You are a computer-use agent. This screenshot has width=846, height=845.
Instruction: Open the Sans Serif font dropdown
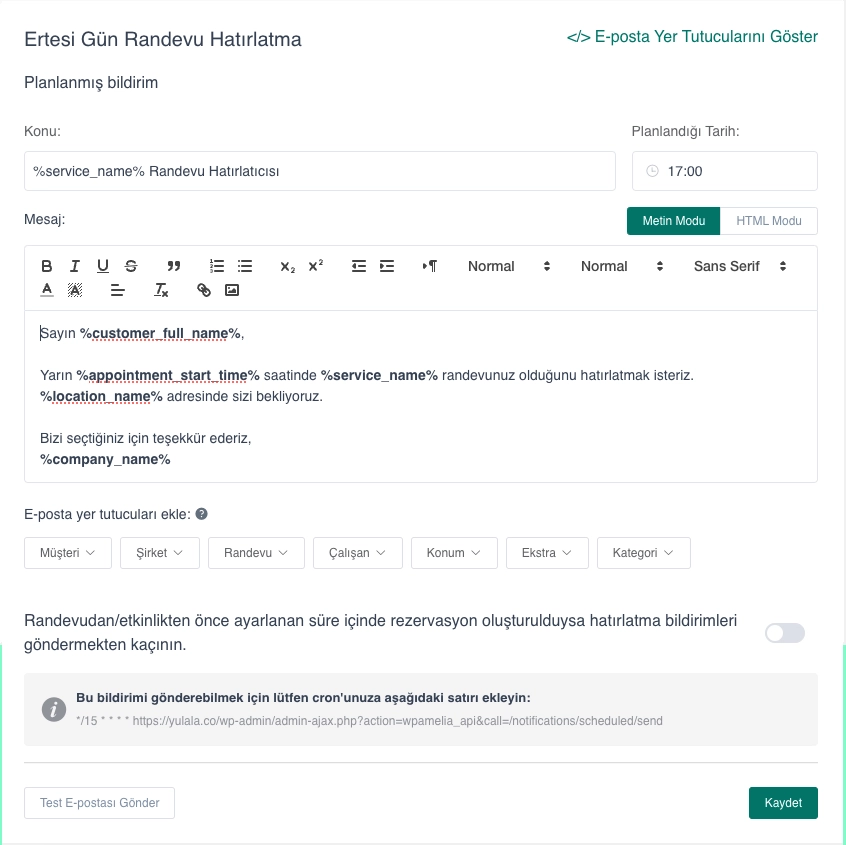pos(740,266)
